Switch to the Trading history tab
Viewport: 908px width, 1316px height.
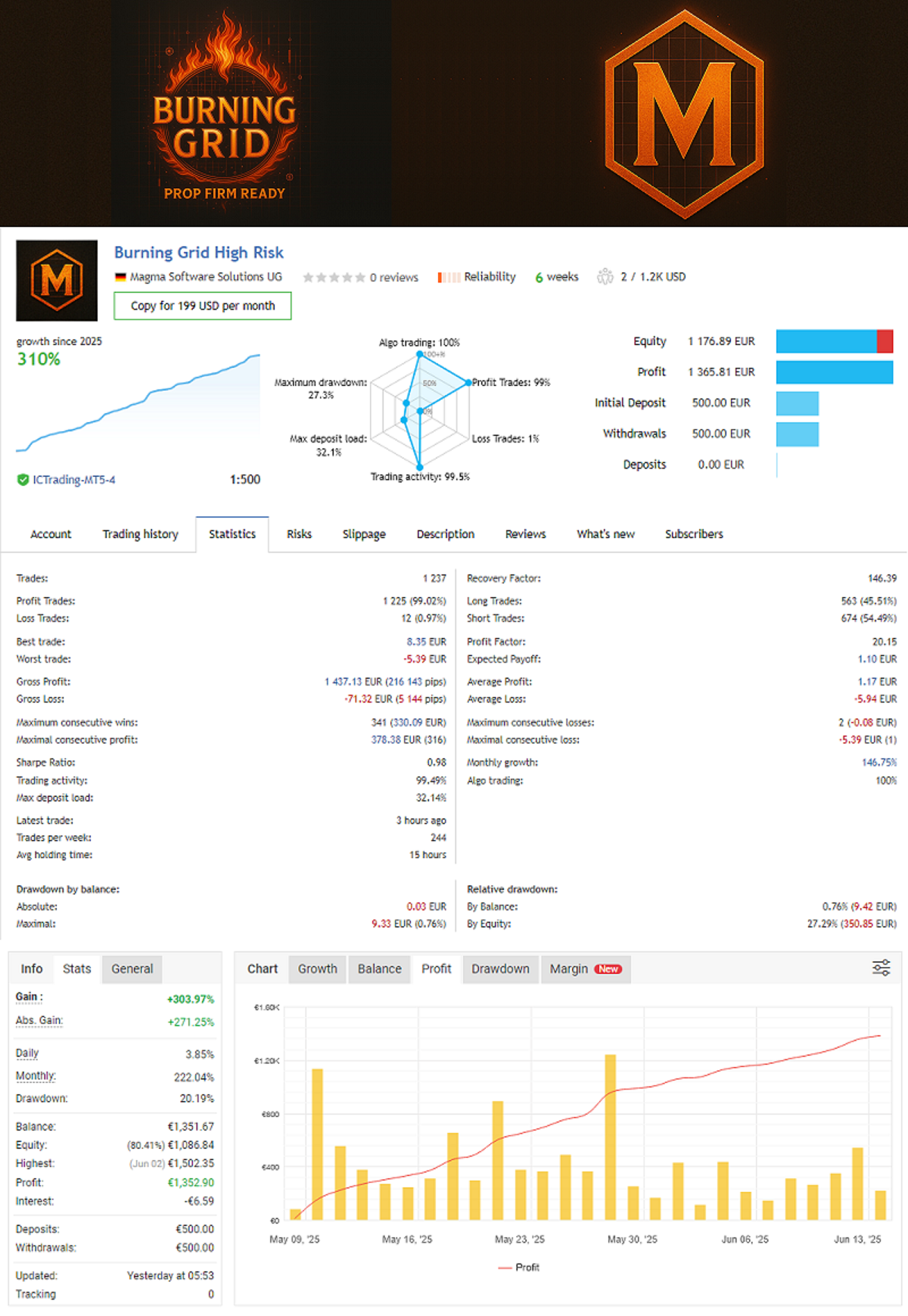(141, 534)
